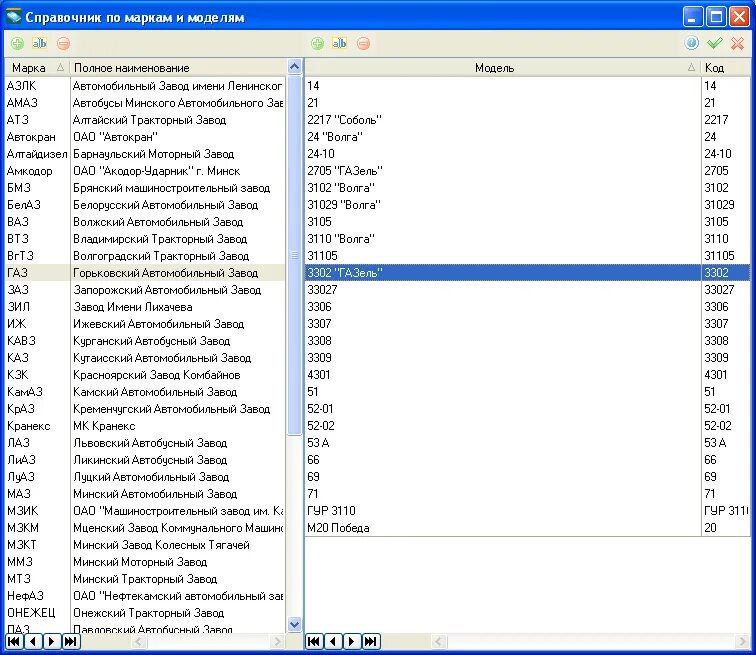
Task: Minimize the Справочник по маркам window
Action: (x=693, y=16)
